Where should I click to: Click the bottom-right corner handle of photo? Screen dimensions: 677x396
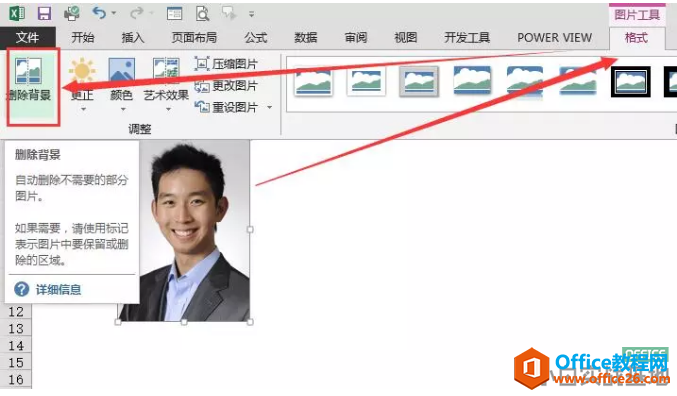(x=250, y=322)
